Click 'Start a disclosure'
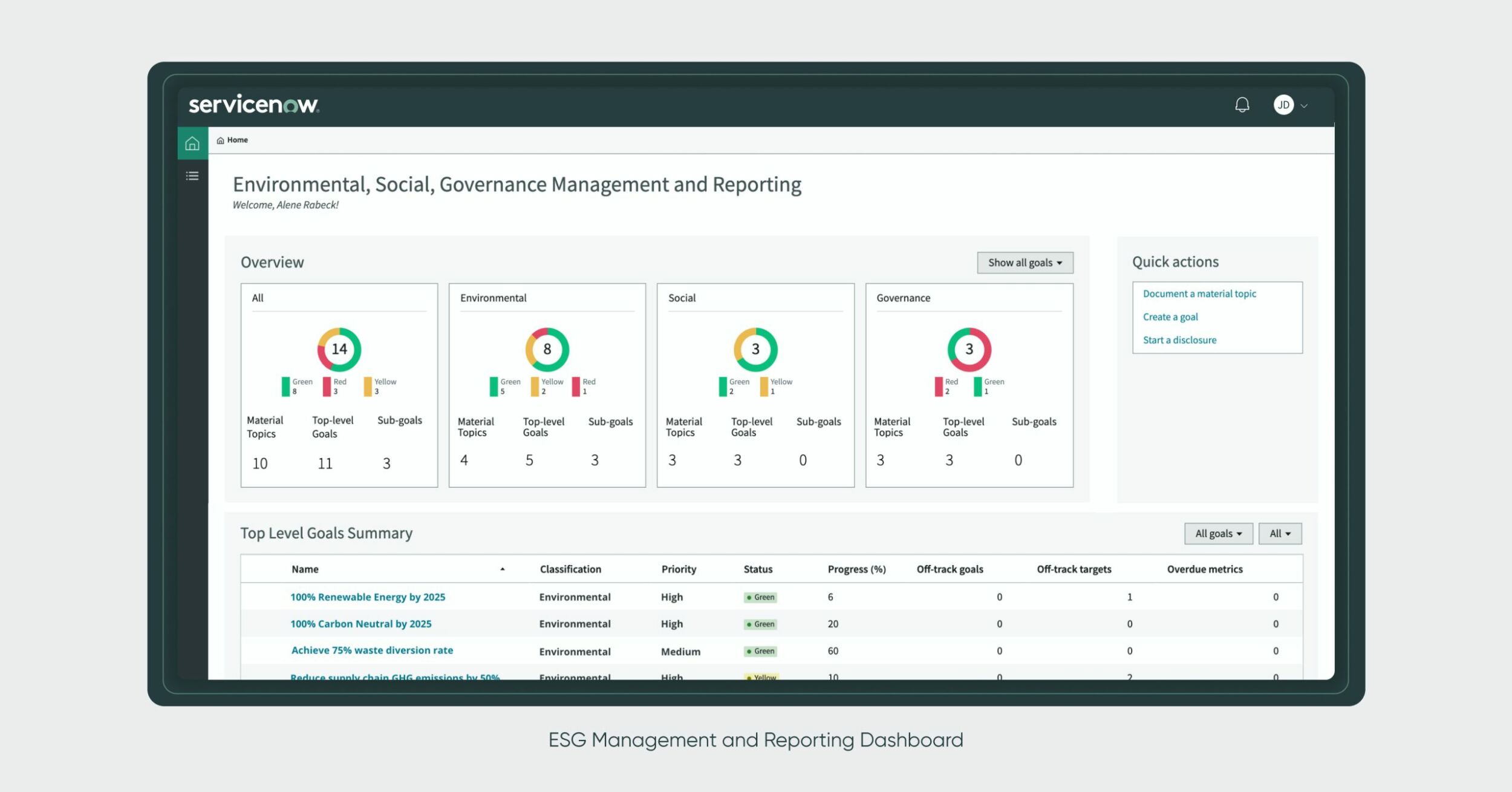The width and height of the screenshot is (1512, 792). [1179, 339]
